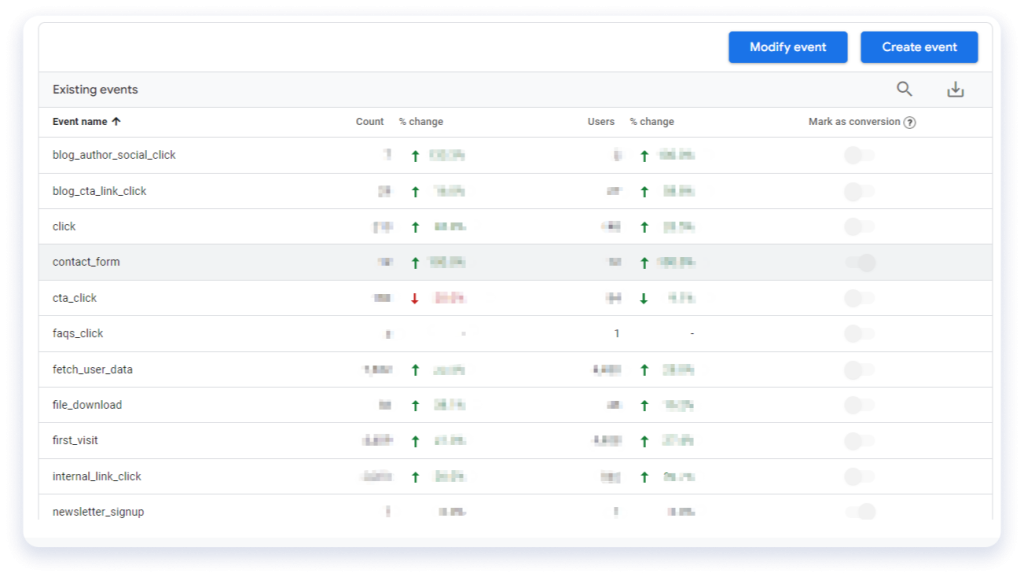Click the Modify event button

788,47
